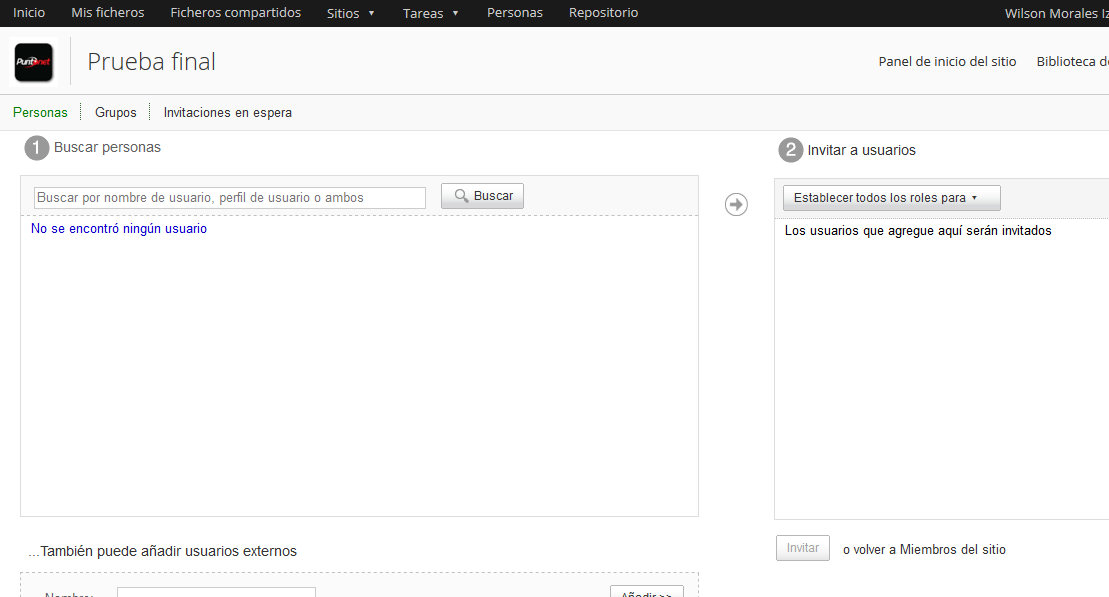Click the 'Invitar a usuarios' heading
Screen dimensions: 1109x597
(861, 150)
